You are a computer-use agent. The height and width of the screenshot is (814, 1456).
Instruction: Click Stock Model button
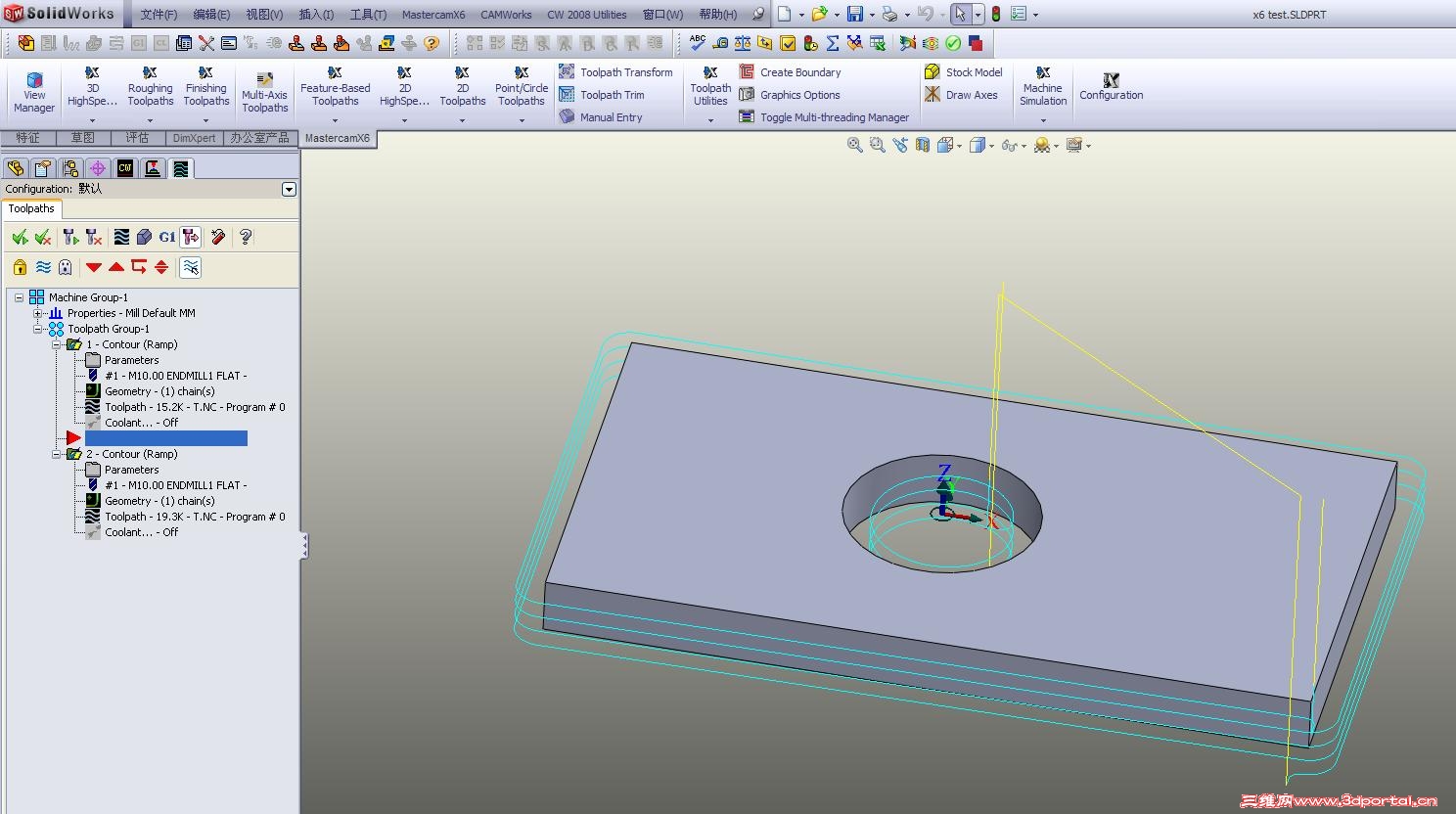pos(964,72)
